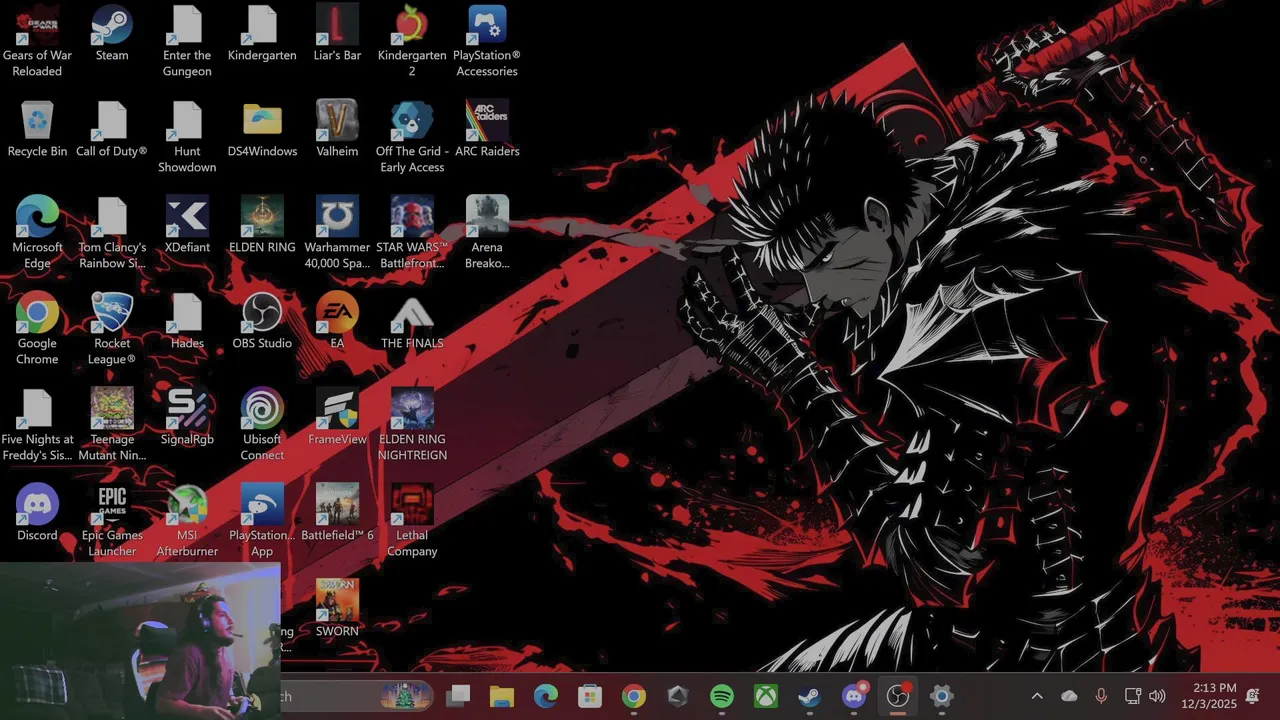Open Task View in the taskbar
This screenshot has height=720, width=1280.
[x=458, y=696]
